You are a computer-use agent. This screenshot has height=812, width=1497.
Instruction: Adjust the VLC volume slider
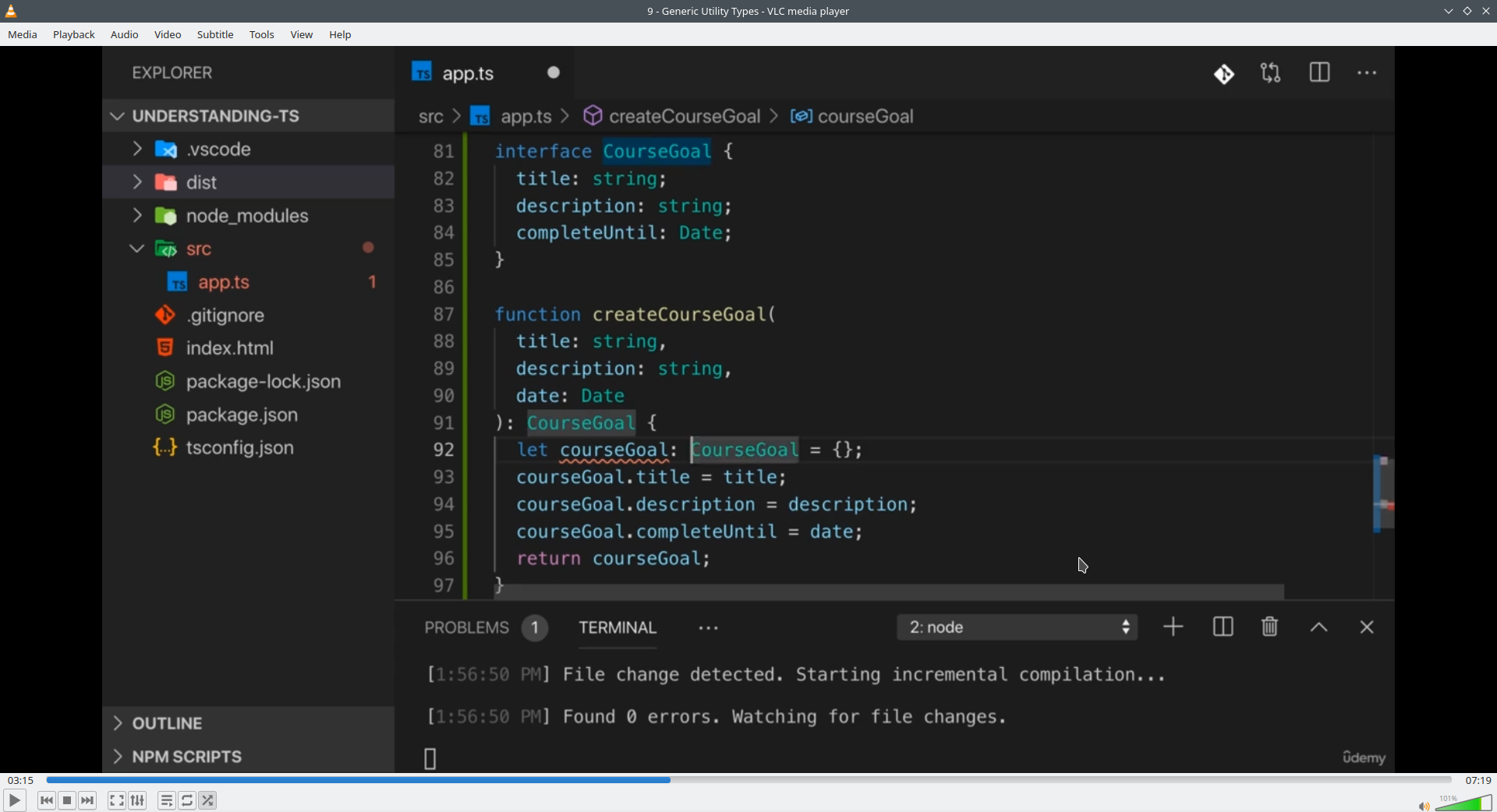point(1464,803)
